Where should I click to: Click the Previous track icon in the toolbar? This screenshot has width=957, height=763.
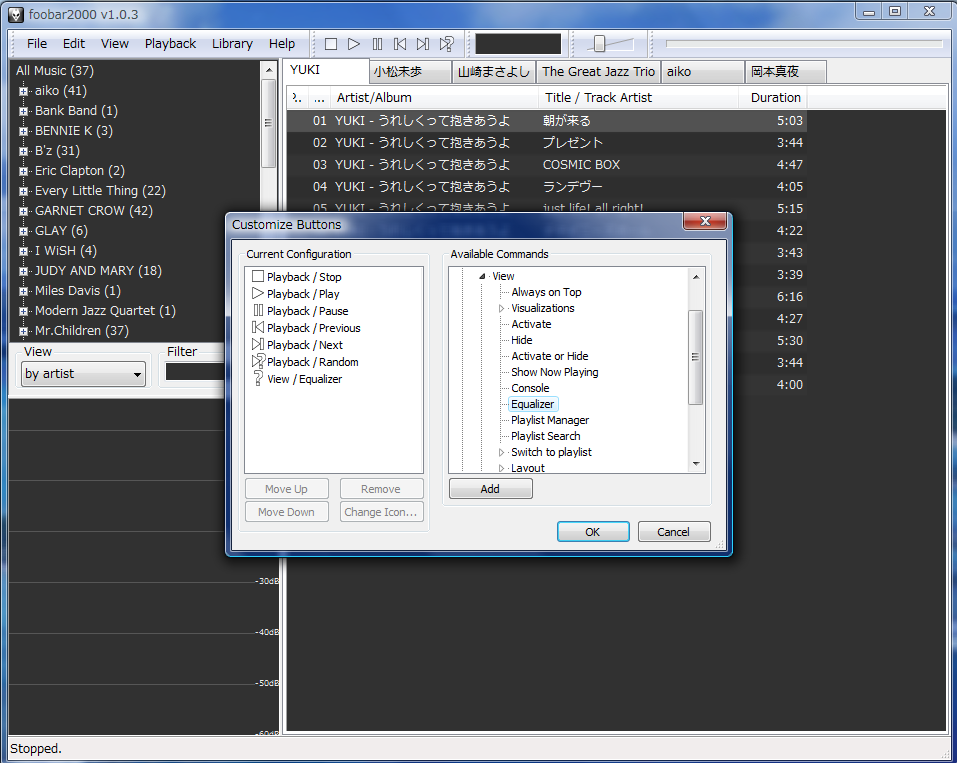[400, 44]
